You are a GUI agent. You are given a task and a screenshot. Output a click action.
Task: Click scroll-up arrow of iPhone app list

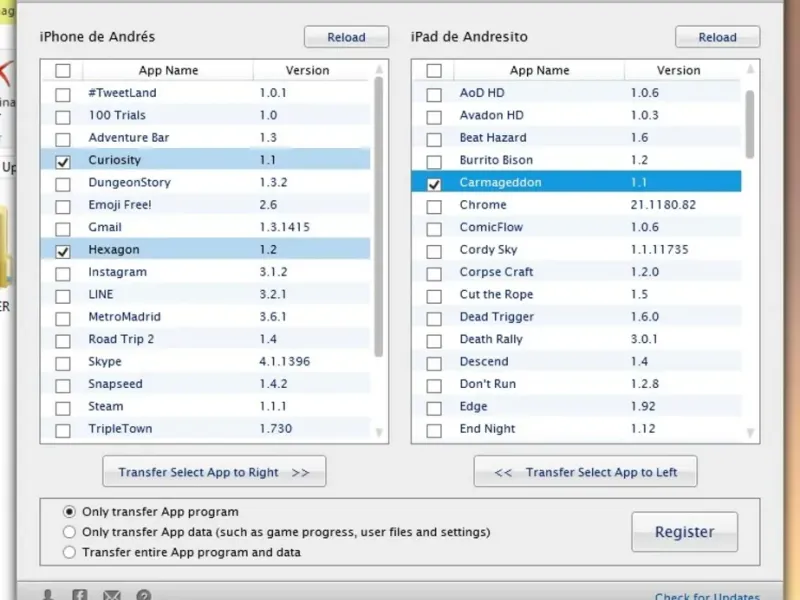[x=379, y=69]
